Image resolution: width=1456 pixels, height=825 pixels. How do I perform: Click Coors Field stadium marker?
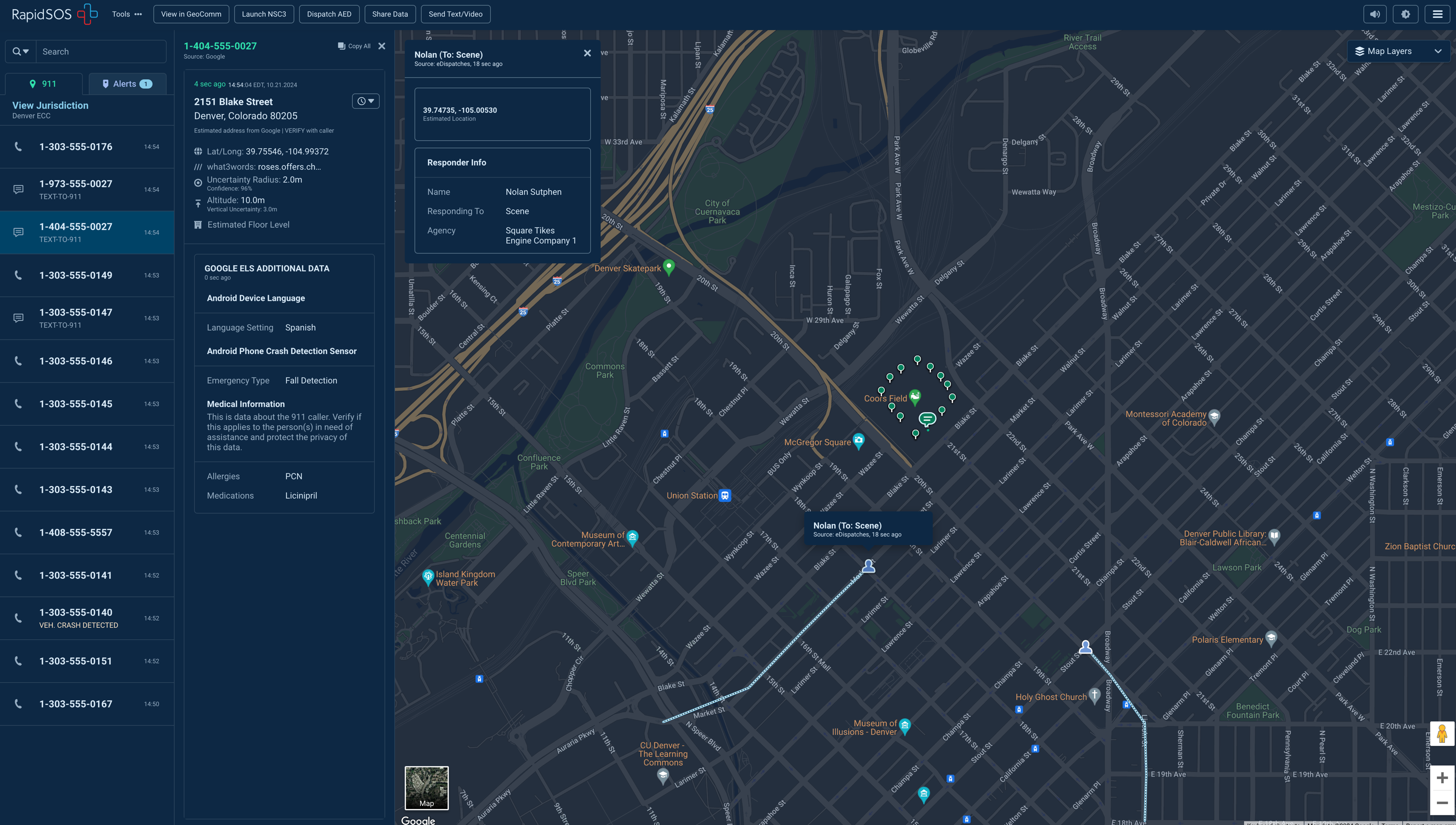[x=914, y=397]
